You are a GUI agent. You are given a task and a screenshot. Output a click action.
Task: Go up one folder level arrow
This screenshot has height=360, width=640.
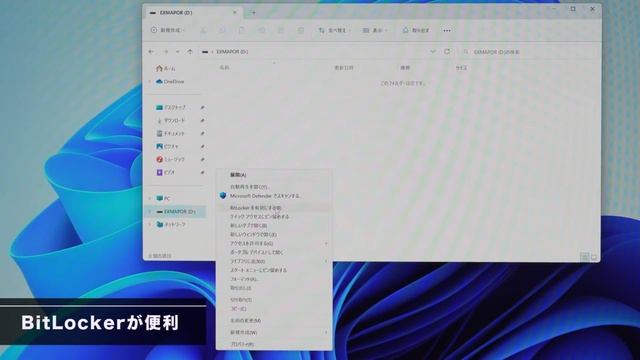pos(190,52)
